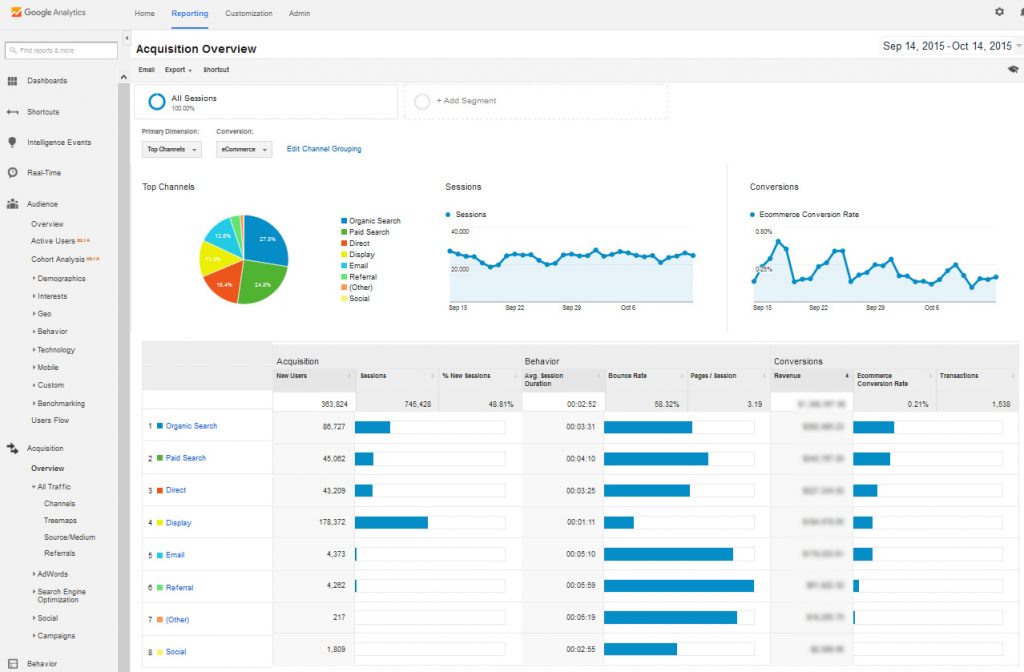Open the Admin tab
Viewport: 1024px width, 672px height.
[299, 14]
